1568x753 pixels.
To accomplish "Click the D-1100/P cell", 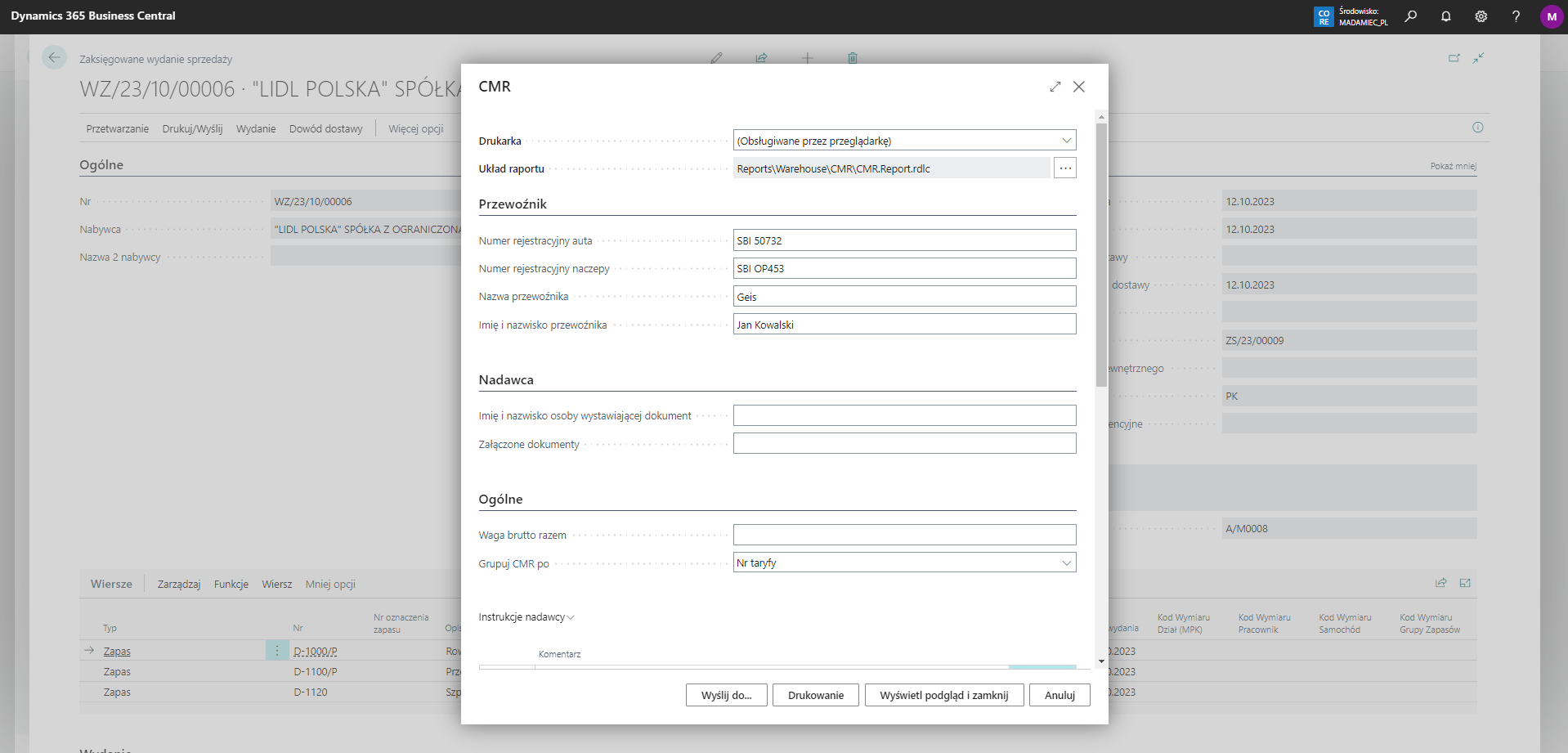I will coord(316,671).
